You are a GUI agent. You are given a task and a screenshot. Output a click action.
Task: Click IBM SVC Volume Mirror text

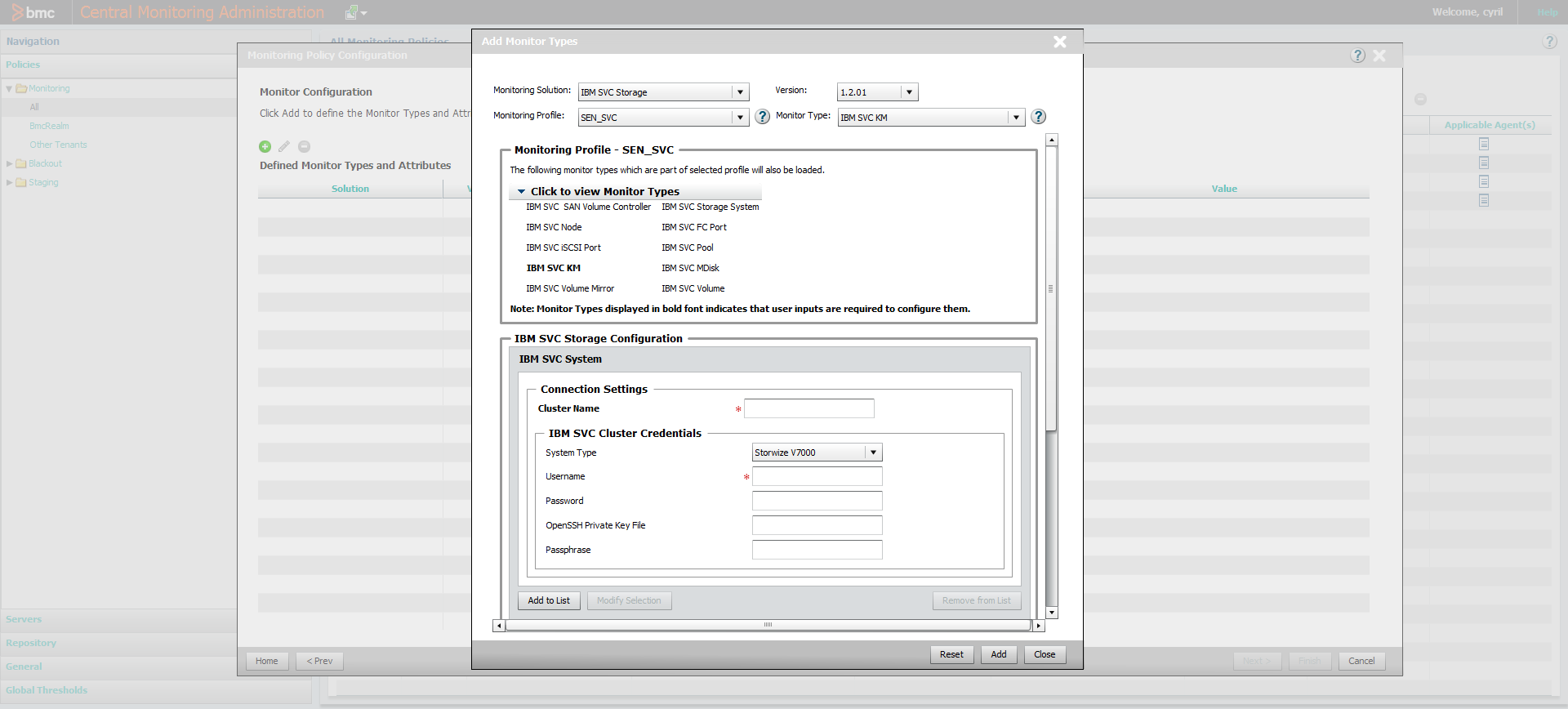[570, 289]
